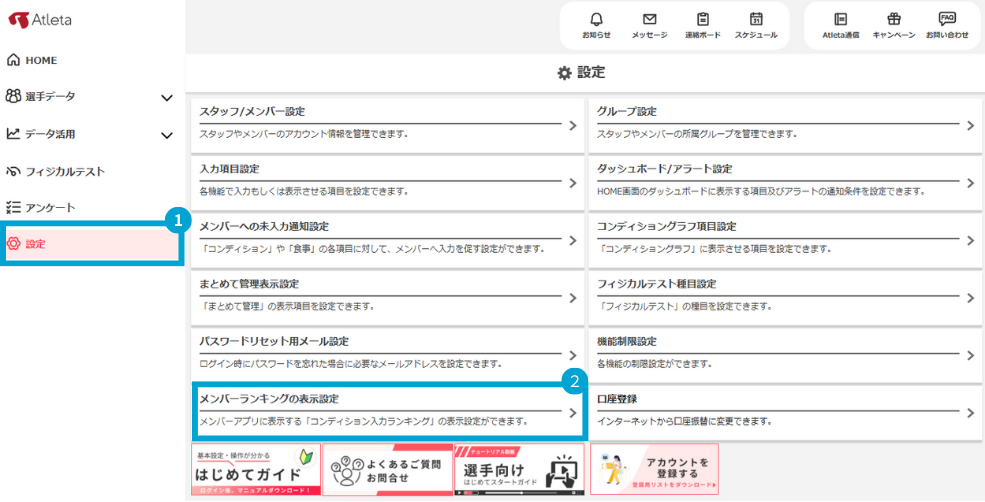The height and width of the screenshot is (502, 985).
Task: Select フィジカルテスト in the sidebar
Action: [65, 171]
